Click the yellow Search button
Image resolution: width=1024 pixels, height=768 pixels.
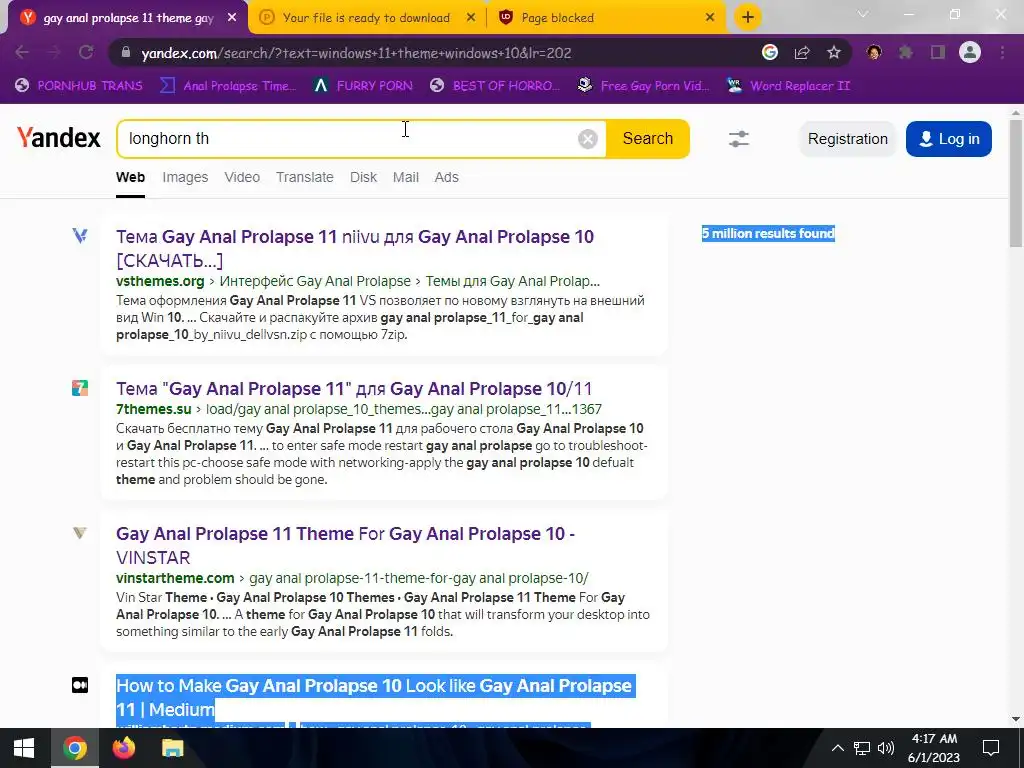pos(647,138)
